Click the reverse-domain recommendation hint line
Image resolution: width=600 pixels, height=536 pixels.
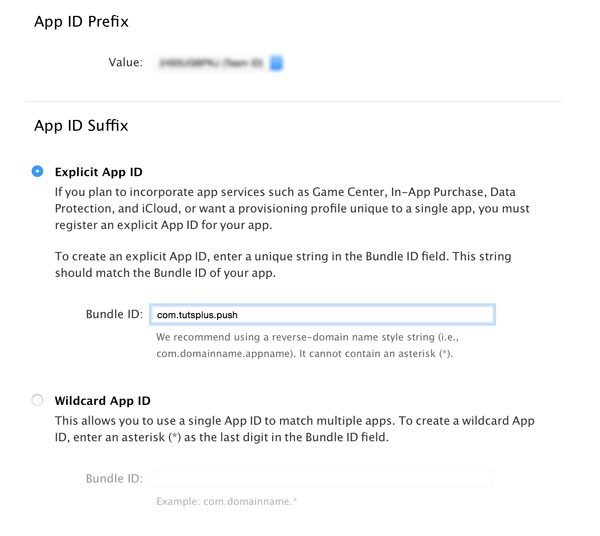point(307,337)
